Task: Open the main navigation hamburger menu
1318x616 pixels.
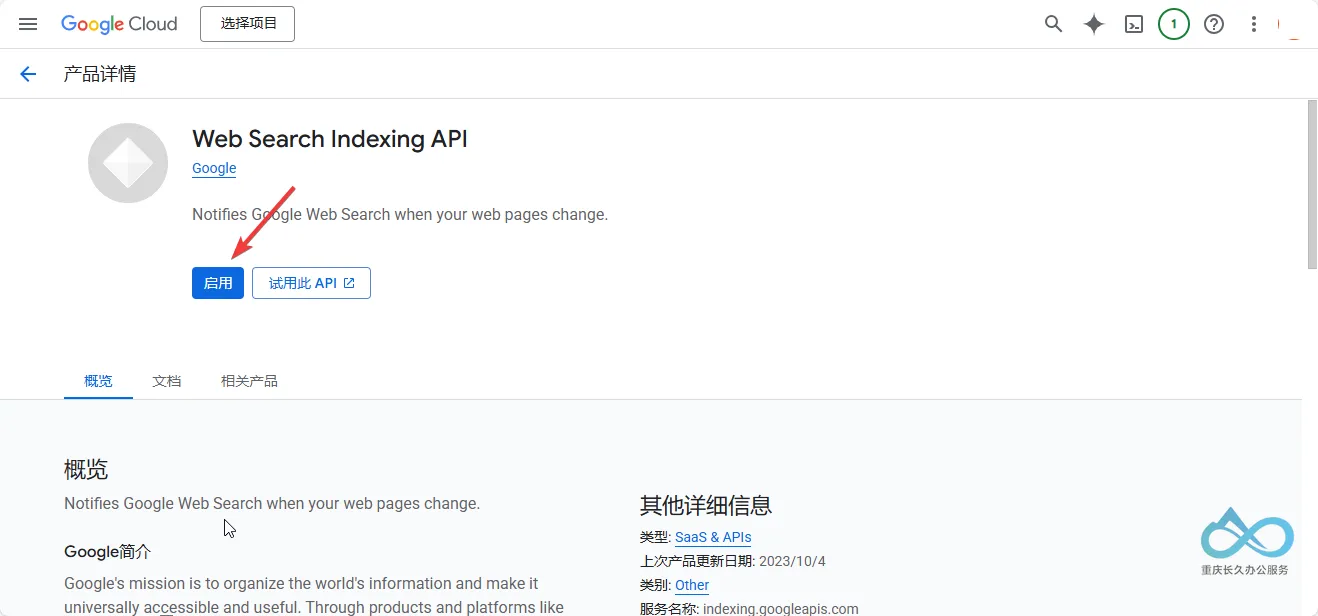Action: (28, 24)
